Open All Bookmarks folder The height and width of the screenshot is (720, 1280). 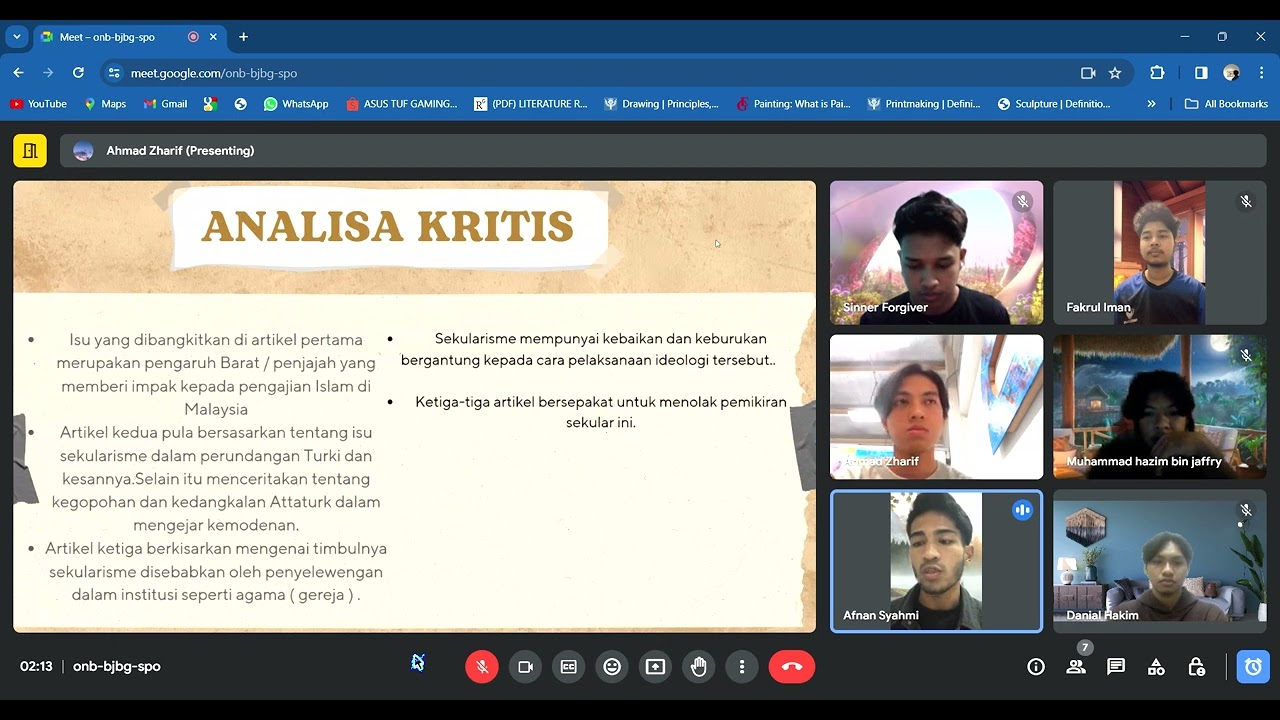(x=1226, y=104)
